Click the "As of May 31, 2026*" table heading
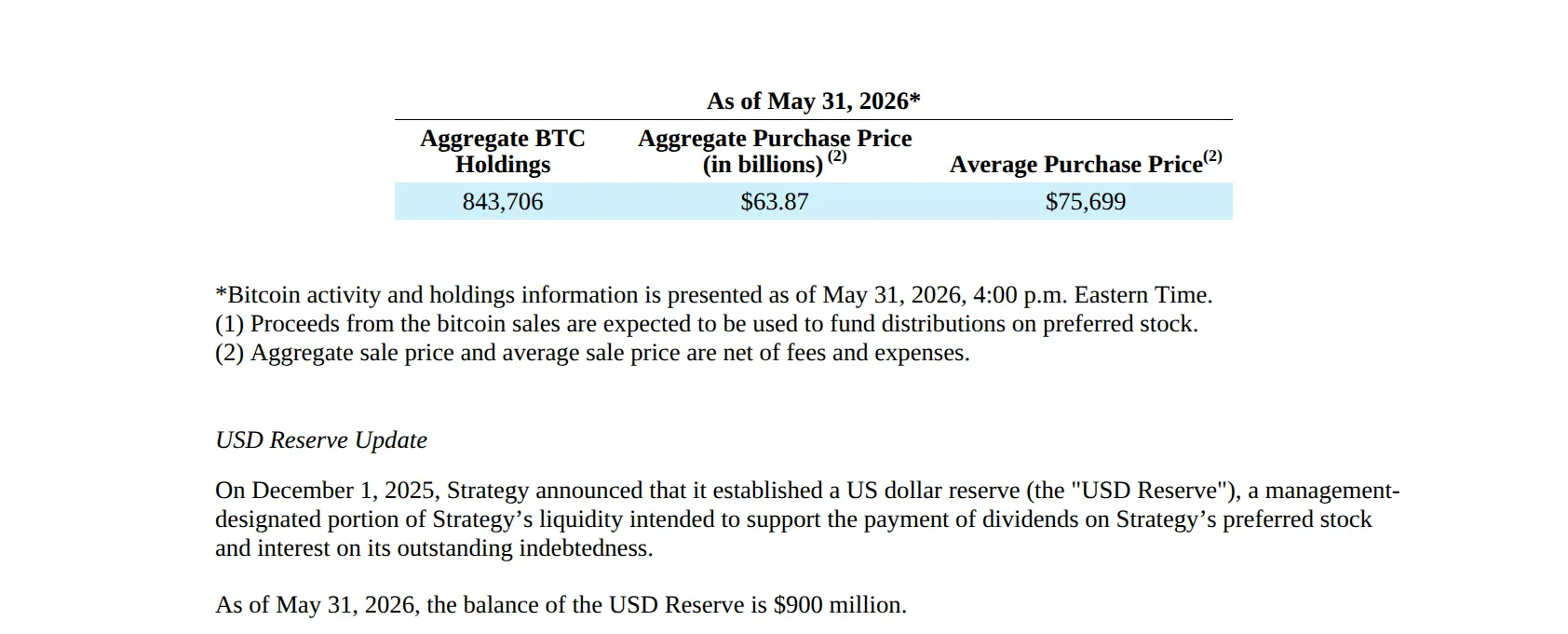 pyautogui.click(x=813, y=101)
